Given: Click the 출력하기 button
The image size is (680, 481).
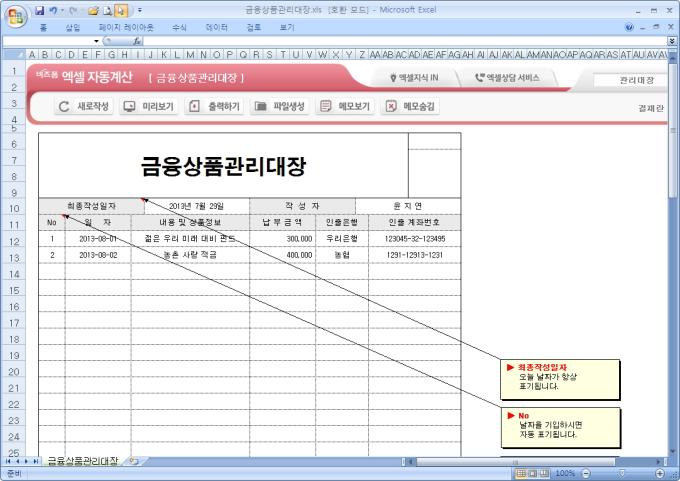Looking at the screenshot, I should (214, 106).
